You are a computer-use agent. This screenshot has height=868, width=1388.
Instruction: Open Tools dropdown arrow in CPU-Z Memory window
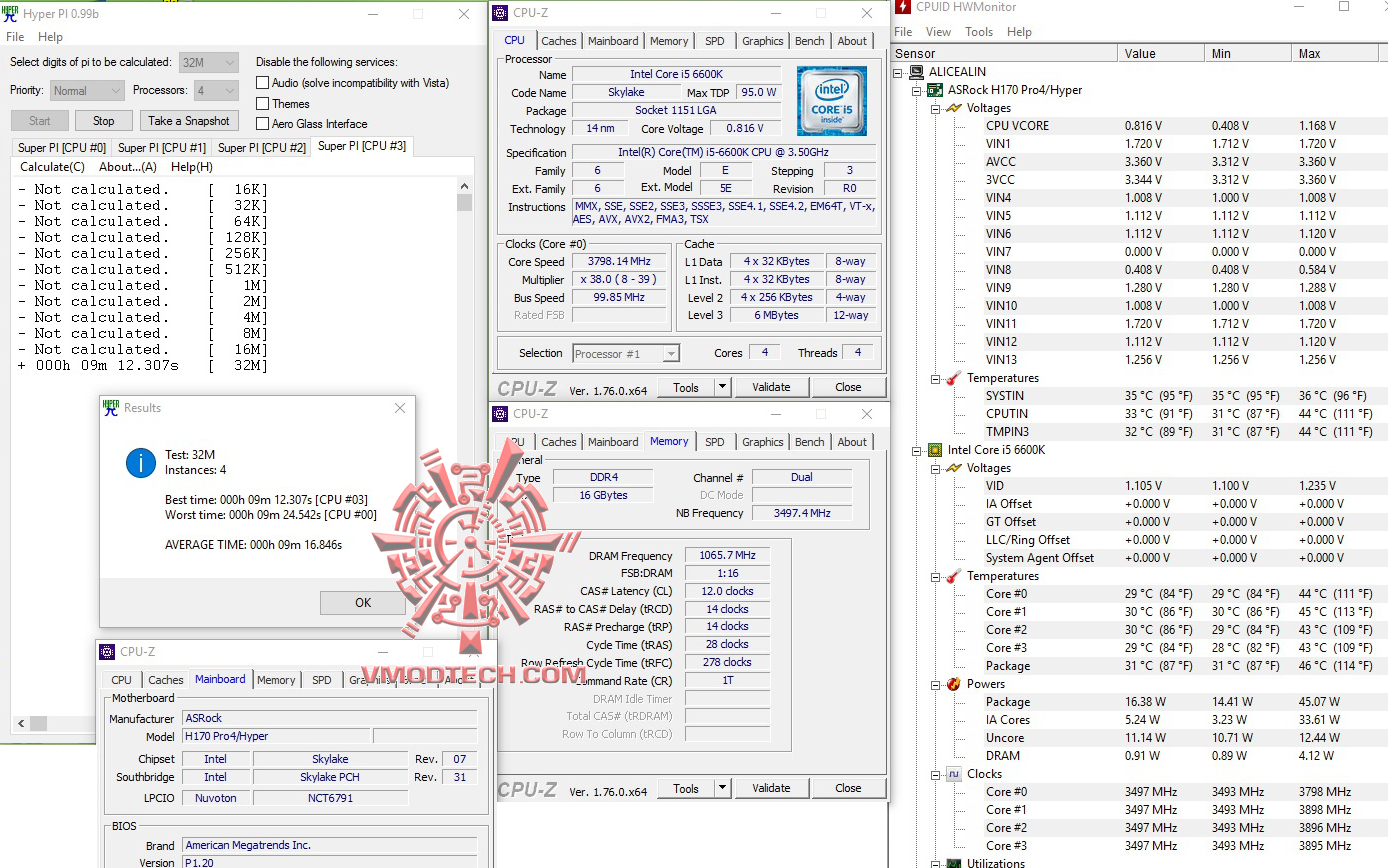point(722,788)
